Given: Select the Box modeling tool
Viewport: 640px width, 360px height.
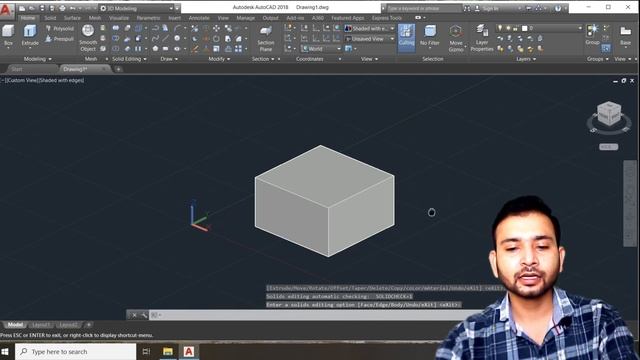Looking at the screenshot, I should pos(8,35).
